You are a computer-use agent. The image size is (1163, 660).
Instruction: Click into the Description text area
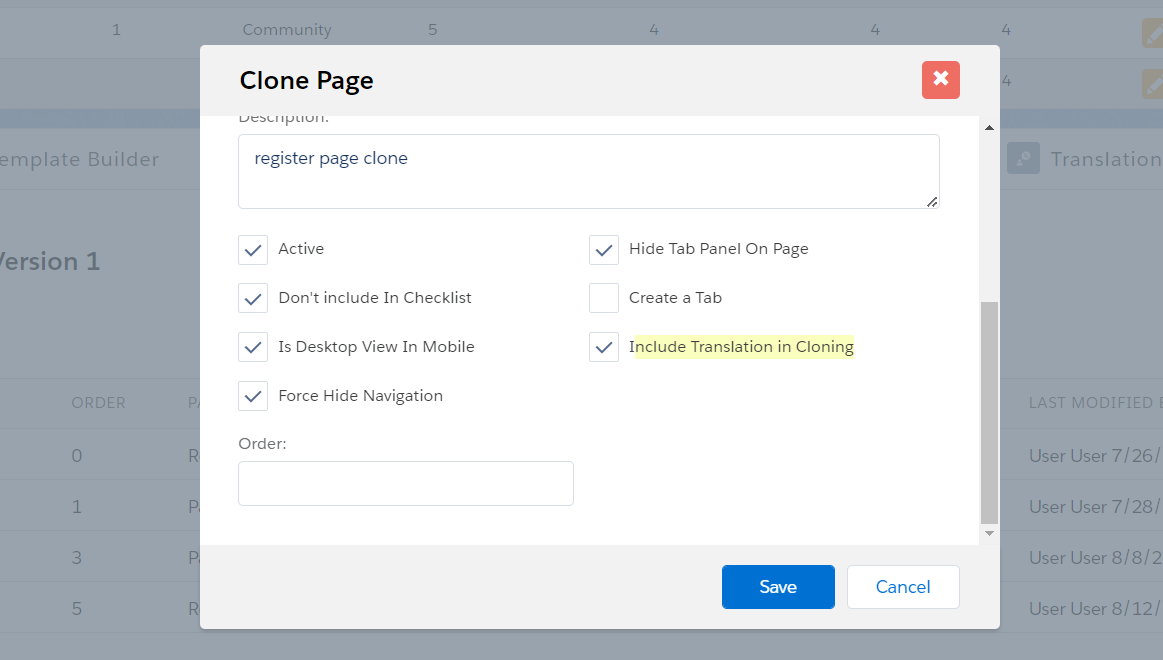tap(588, 171)
